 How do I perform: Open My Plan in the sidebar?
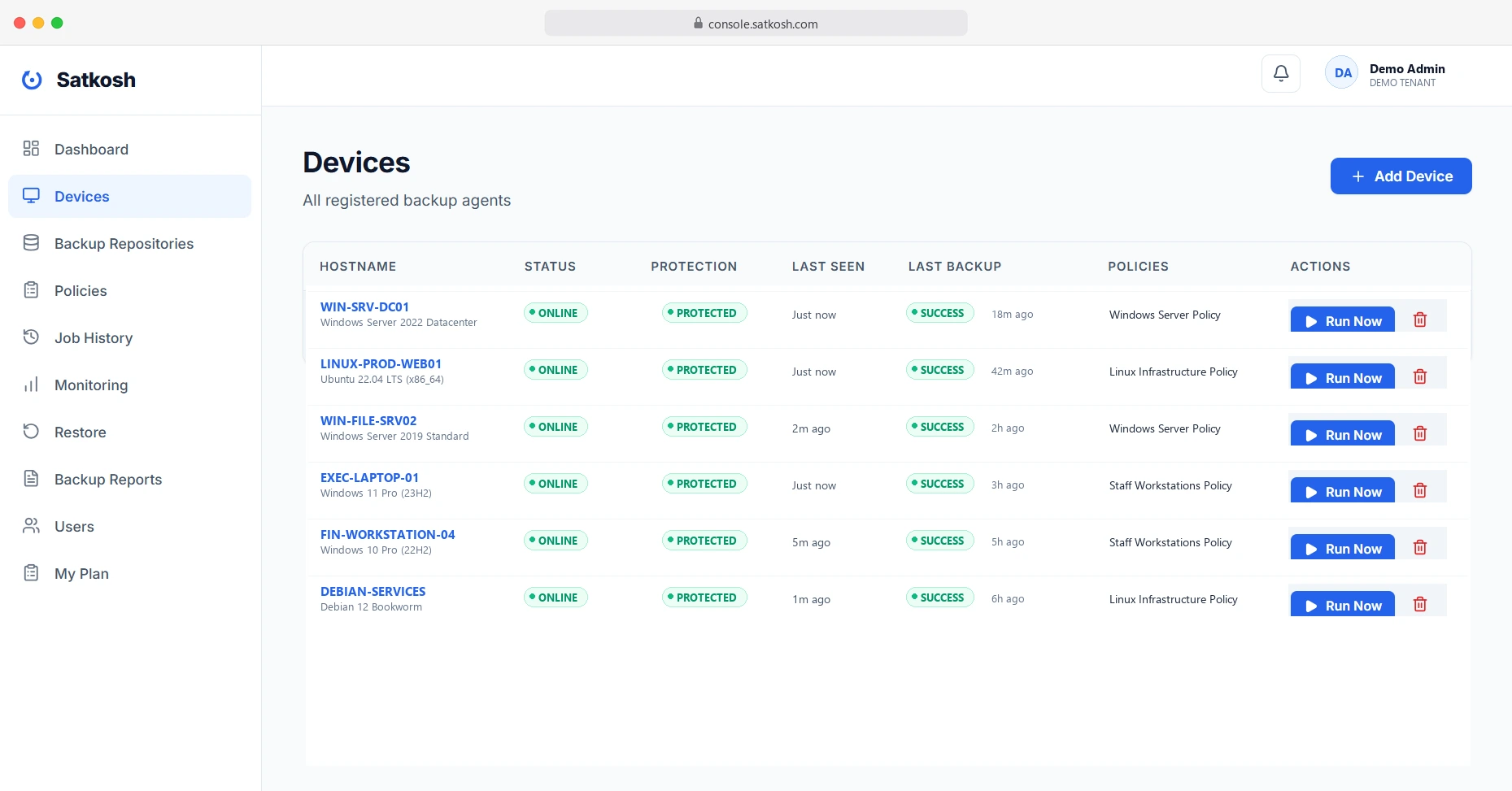[x=129, y=573]
